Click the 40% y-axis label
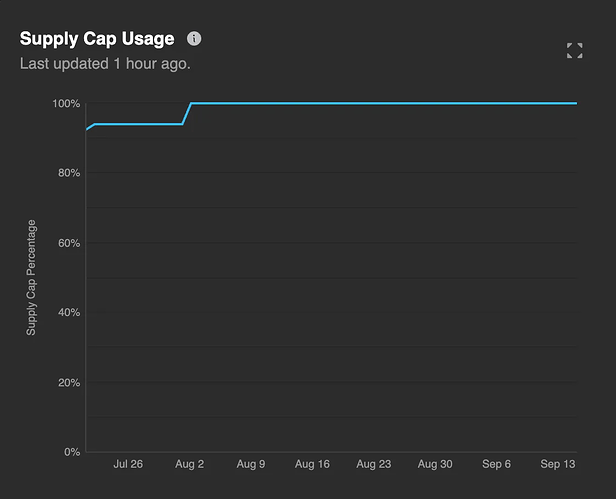 (x=68, y=313)
